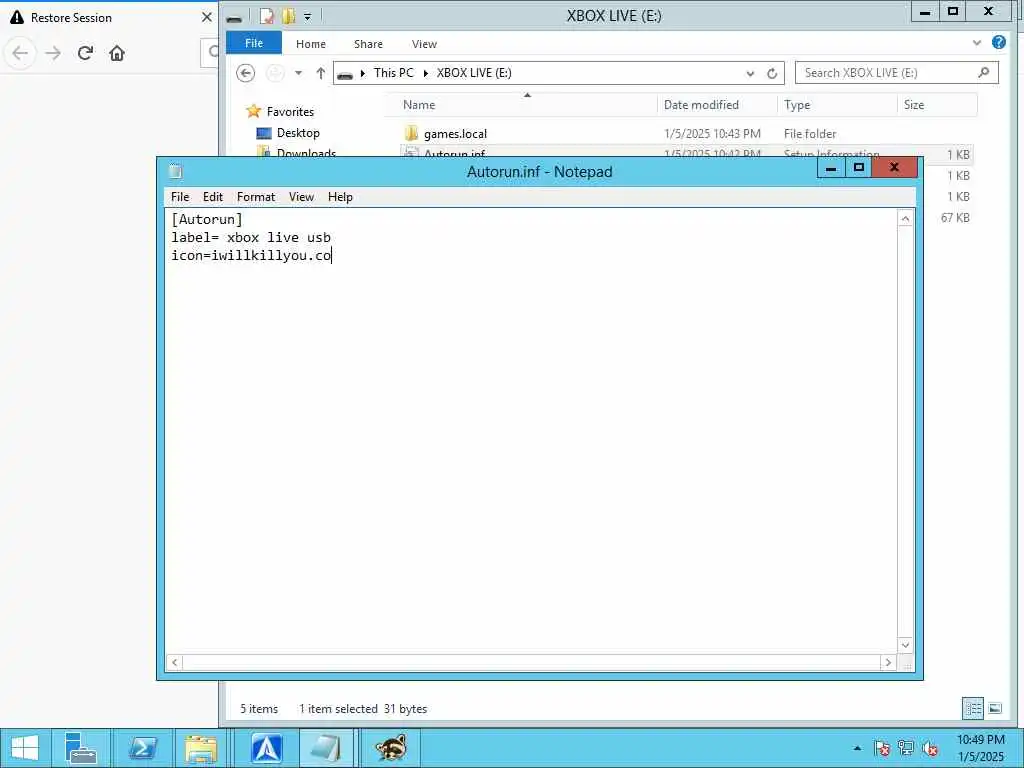This screenshot has height=768, width=1024.
Task: Sort files by Date modified column
Action: coord(716,104)
